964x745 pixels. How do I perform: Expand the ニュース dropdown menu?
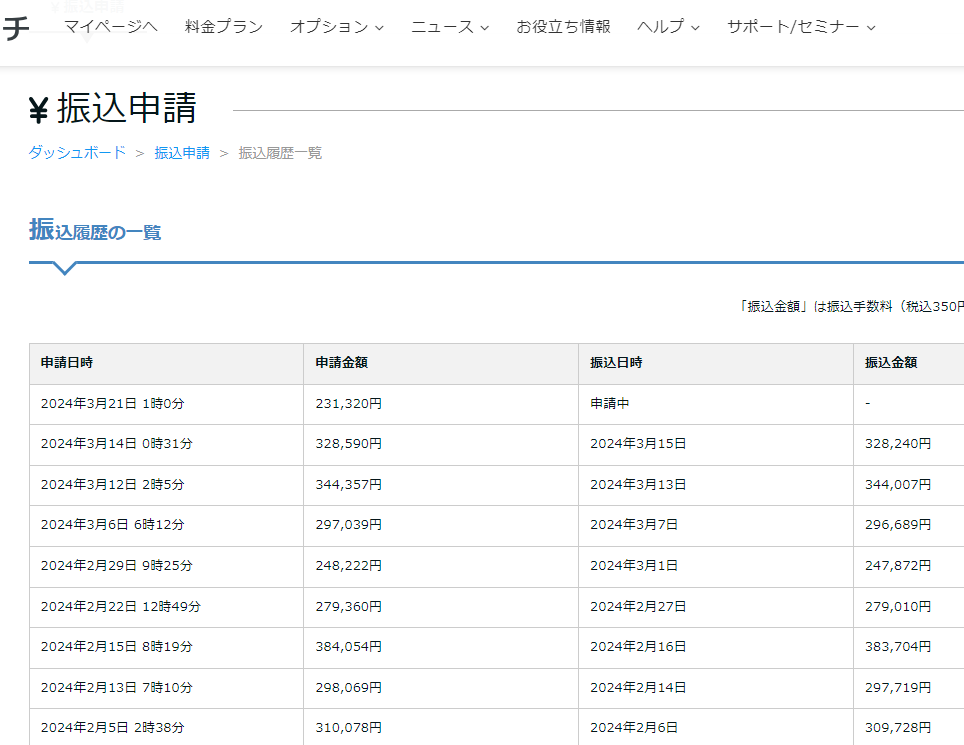tap(450, 26)
